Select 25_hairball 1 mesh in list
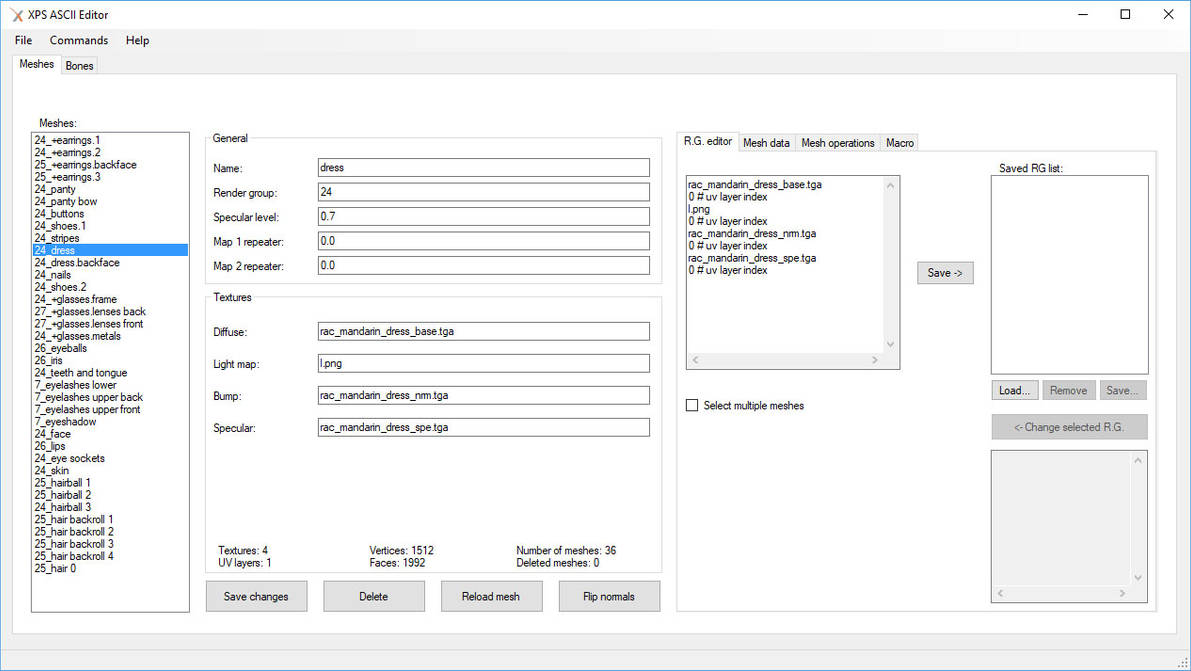The width and height of the screenshot is (1191, 671). [62, 483]
